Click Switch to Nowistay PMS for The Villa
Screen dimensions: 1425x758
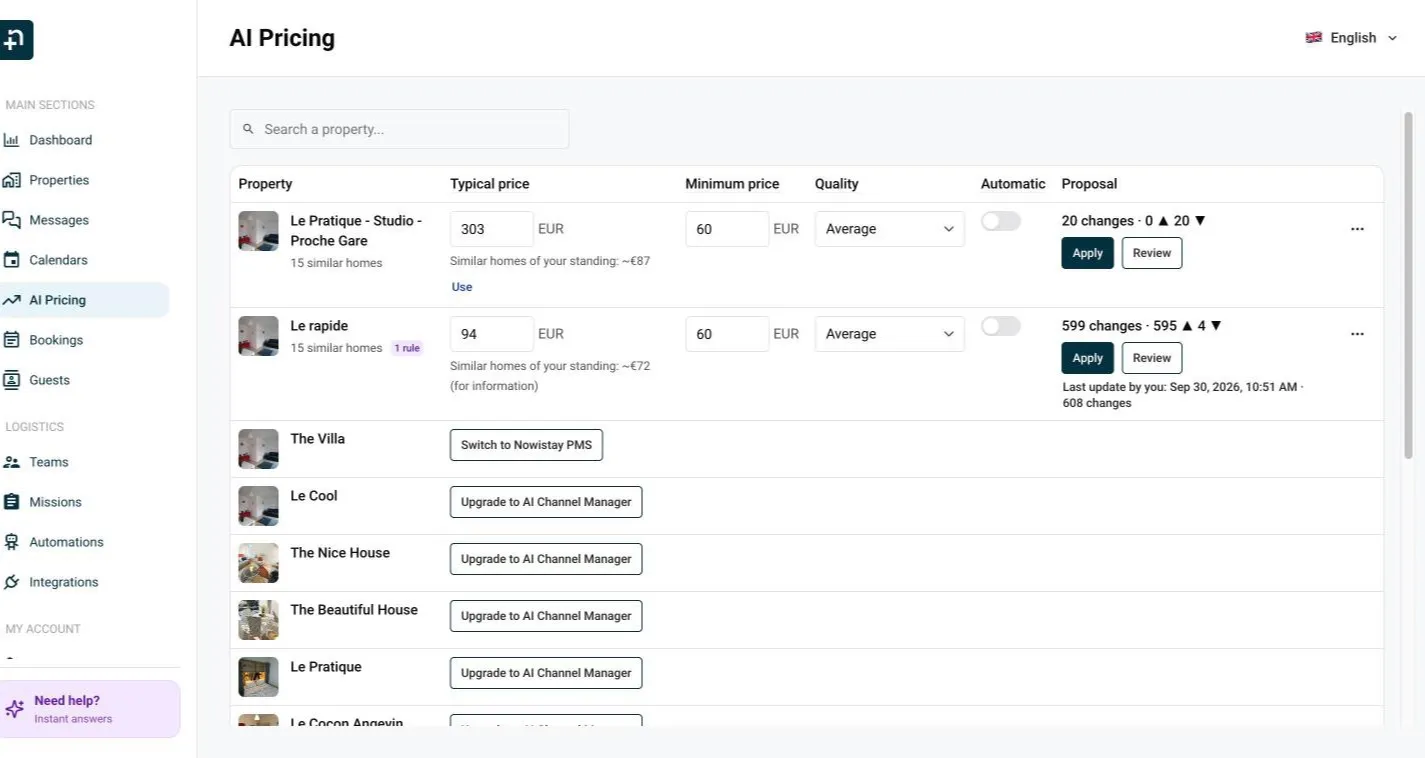click(x=526, y=445)
